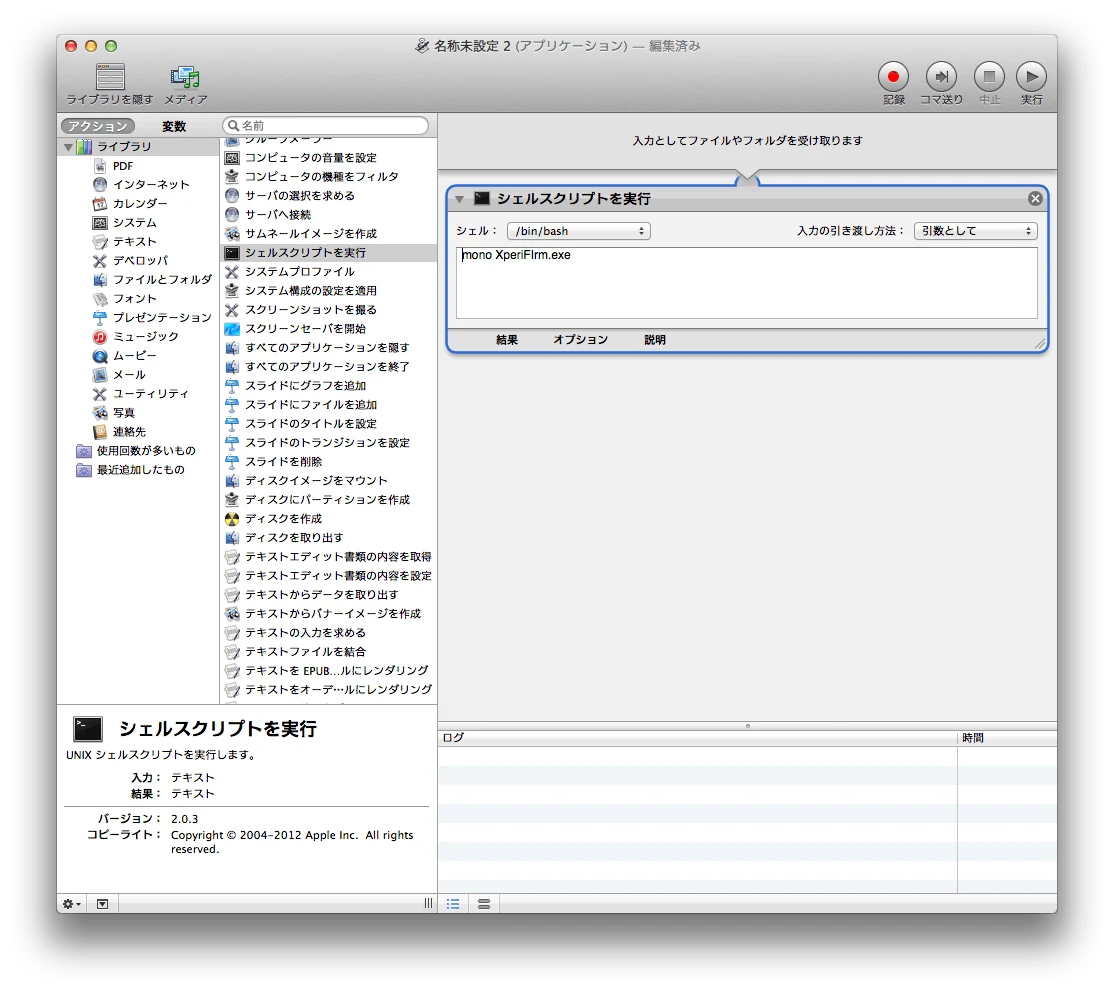Collapse the シェルスクリプトを実行 workflow action
This screenshot has width=1114, height=992.
point(460,200)
